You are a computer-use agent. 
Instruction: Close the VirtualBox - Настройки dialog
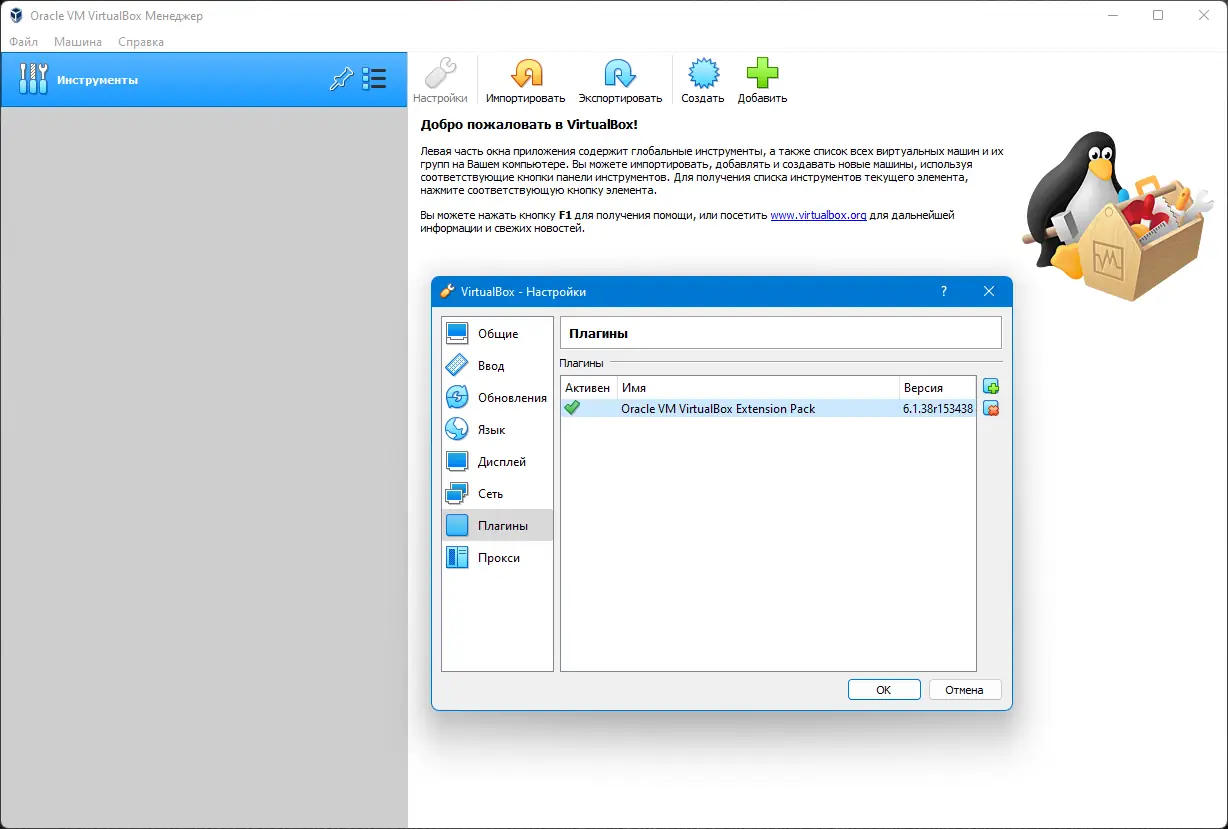coord(989,291)
